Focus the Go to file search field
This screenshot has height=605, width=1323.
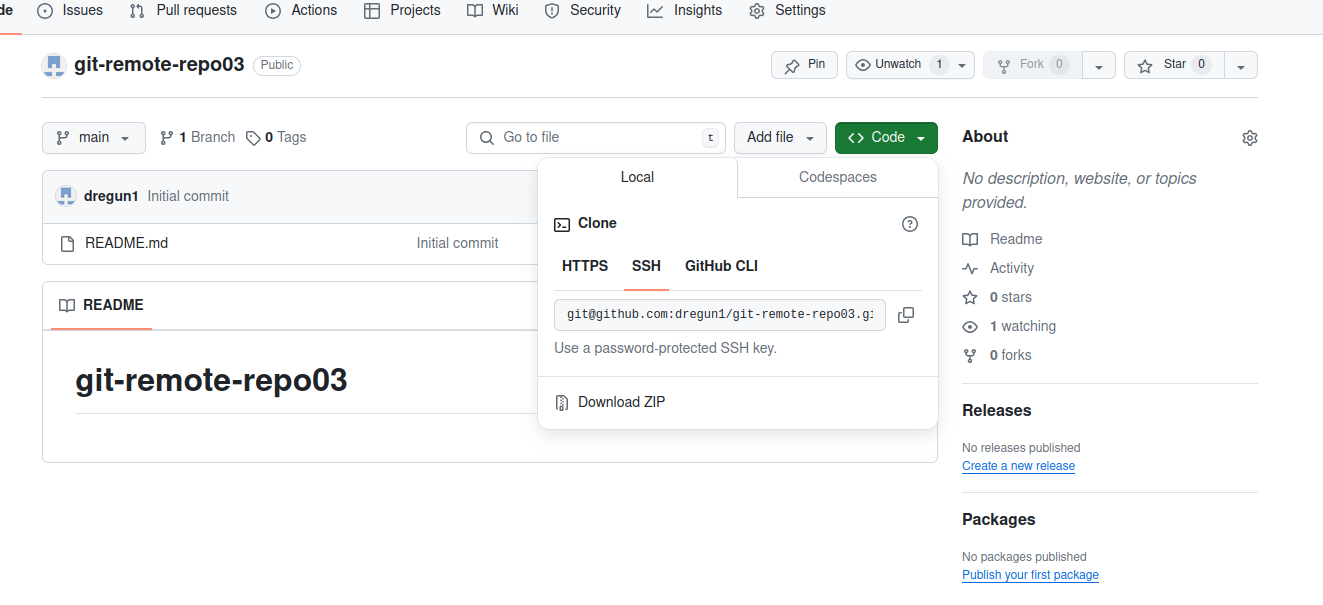(x=596, y=138)
